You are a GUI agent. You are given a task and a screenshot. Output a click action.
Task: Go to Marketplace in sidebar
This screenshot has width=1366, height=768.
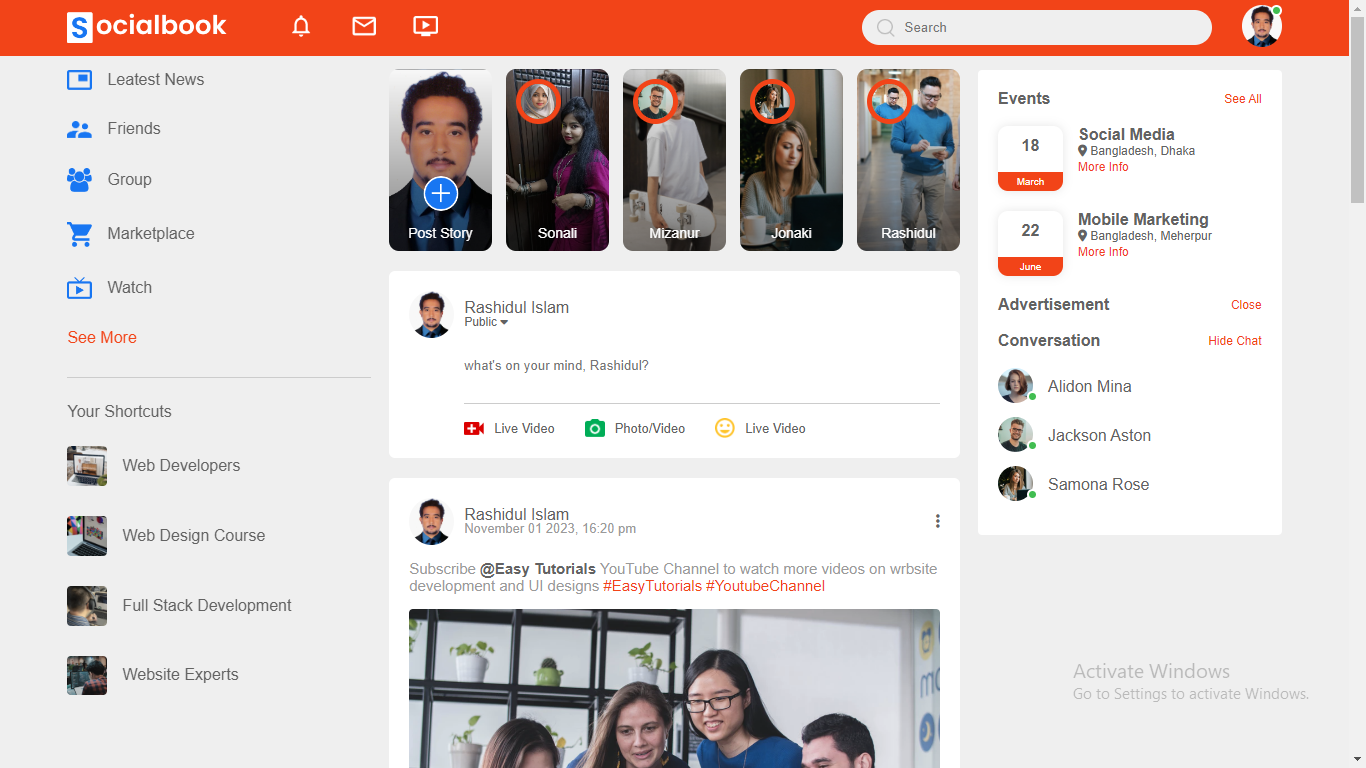[x=151, y=234]
